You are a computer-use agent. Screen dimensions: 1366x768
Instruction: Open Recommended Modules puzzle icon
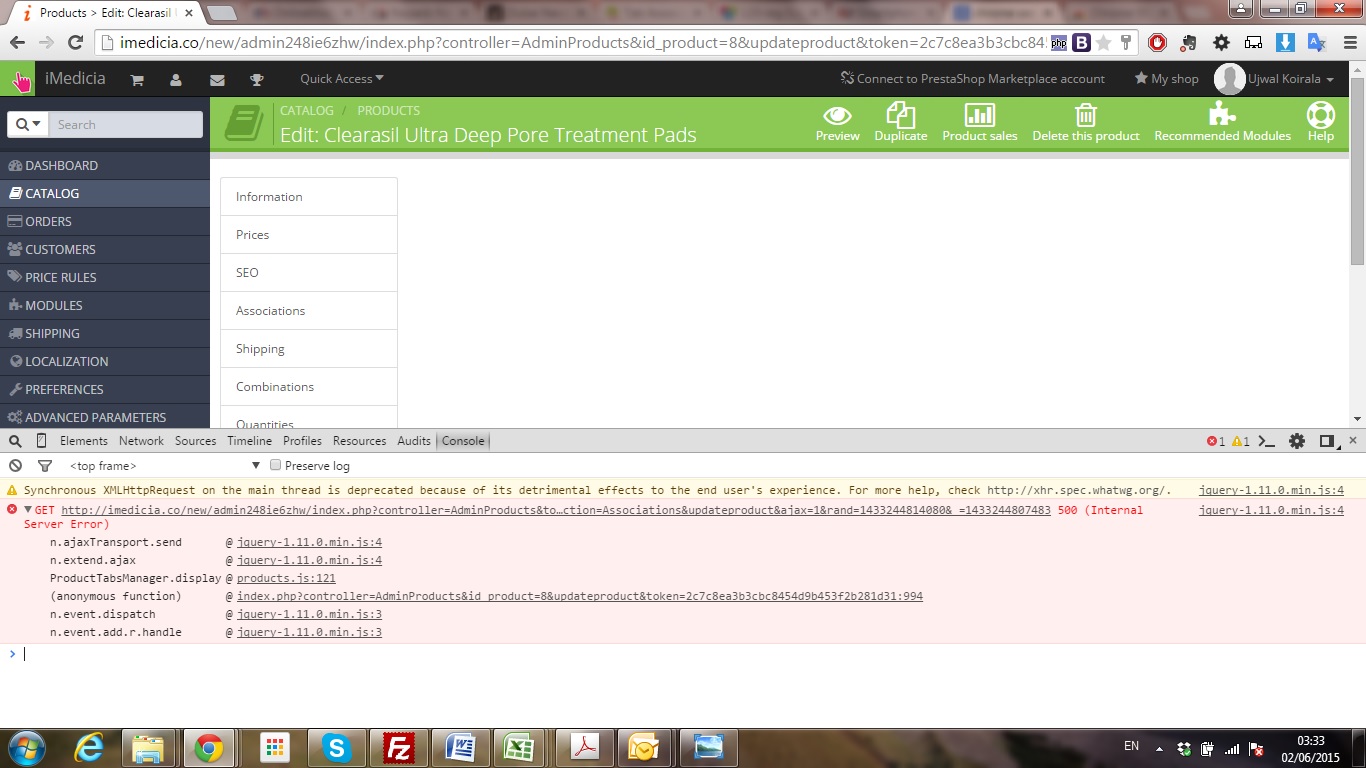tap(1222, 114)
